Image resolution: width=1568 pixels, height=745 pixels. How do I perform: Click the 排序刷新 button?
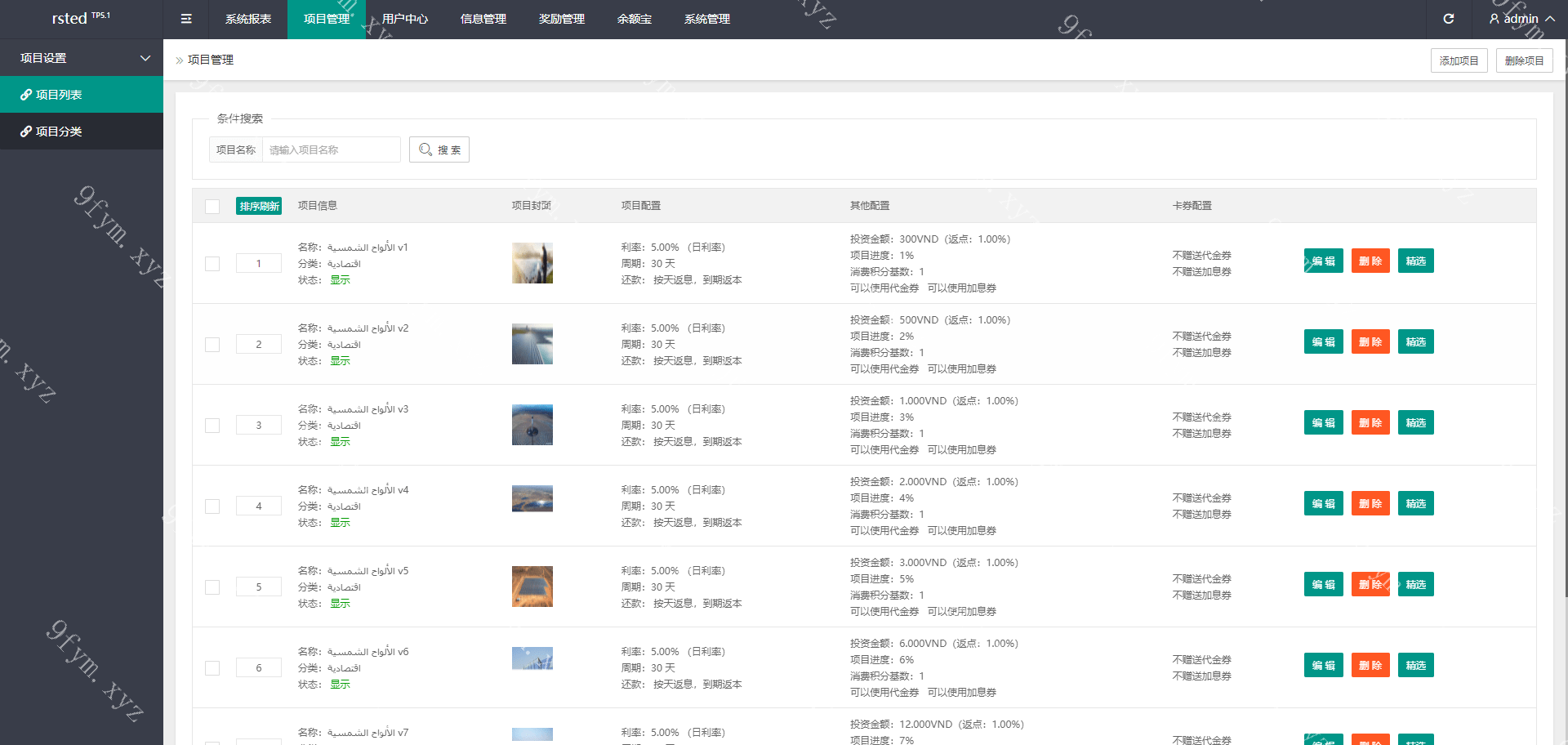[x=259, y=206]
